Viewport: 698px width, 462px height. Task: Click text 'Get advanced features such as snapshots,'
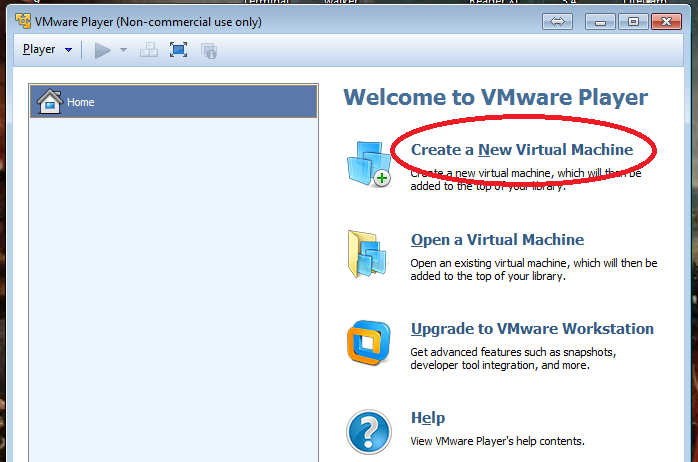513,352
